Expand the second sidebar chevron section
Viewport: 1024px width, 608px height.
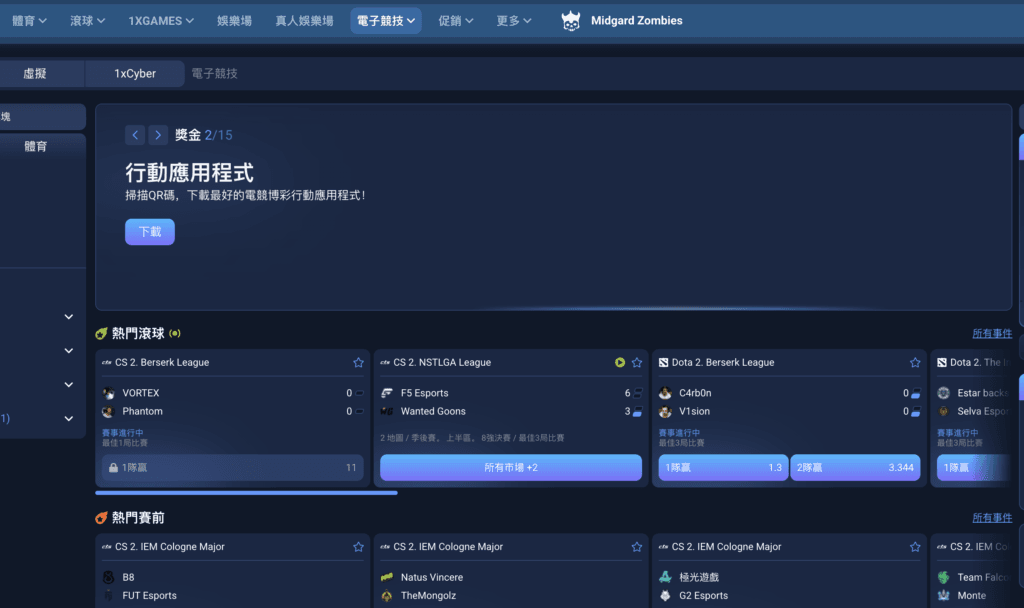[x=69, y=351]
